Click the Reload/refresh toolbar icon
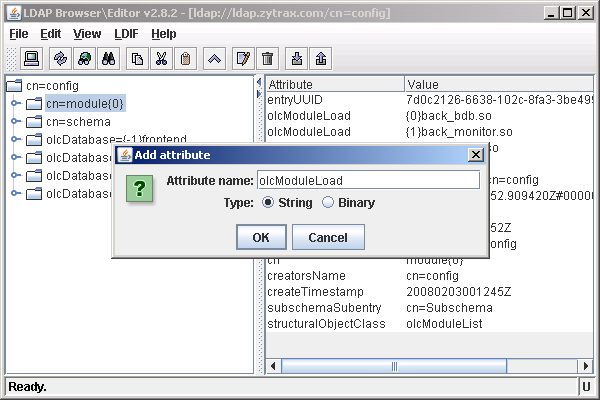 60,59
